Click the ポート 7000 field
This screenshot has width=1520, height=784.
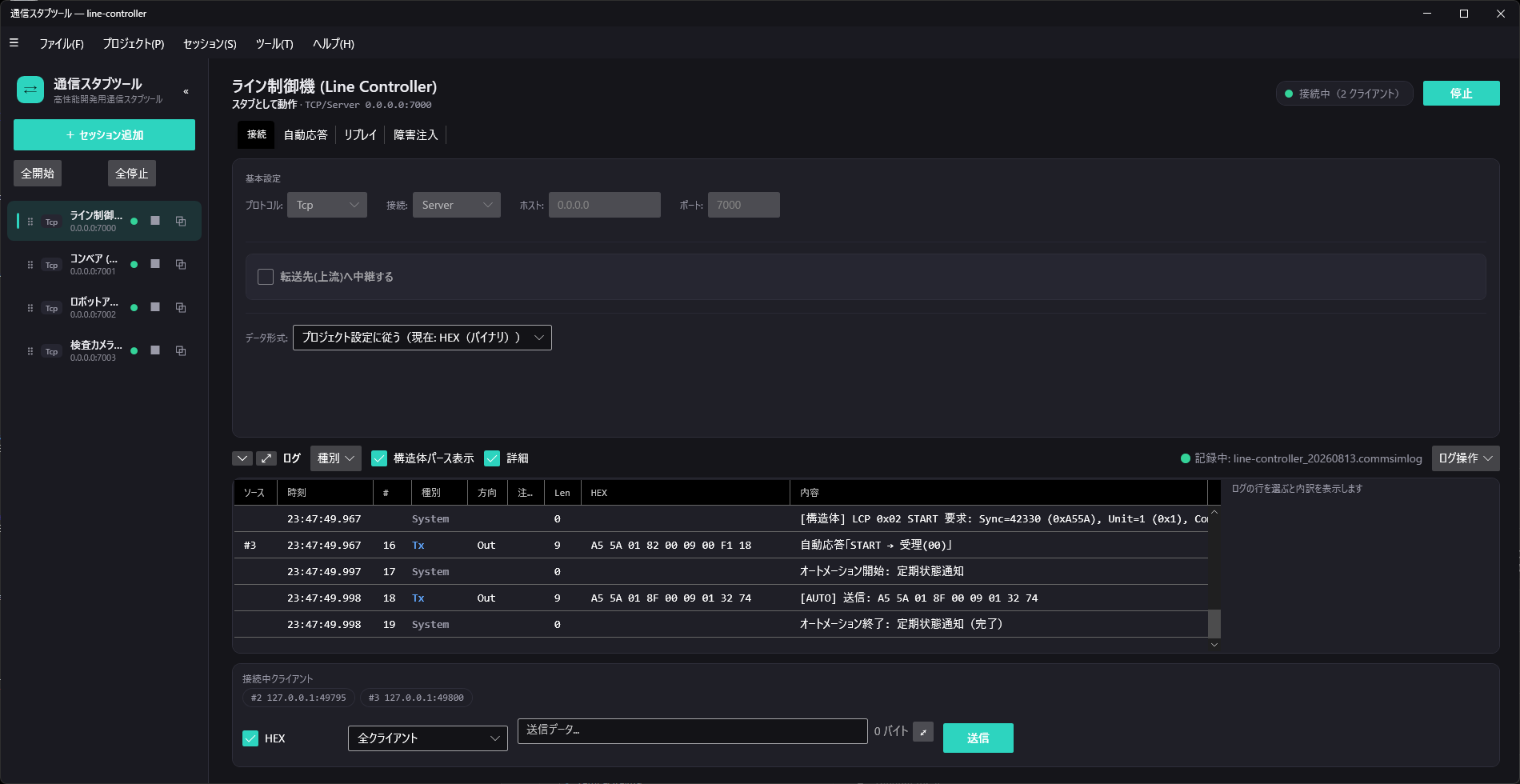[744, 205]
